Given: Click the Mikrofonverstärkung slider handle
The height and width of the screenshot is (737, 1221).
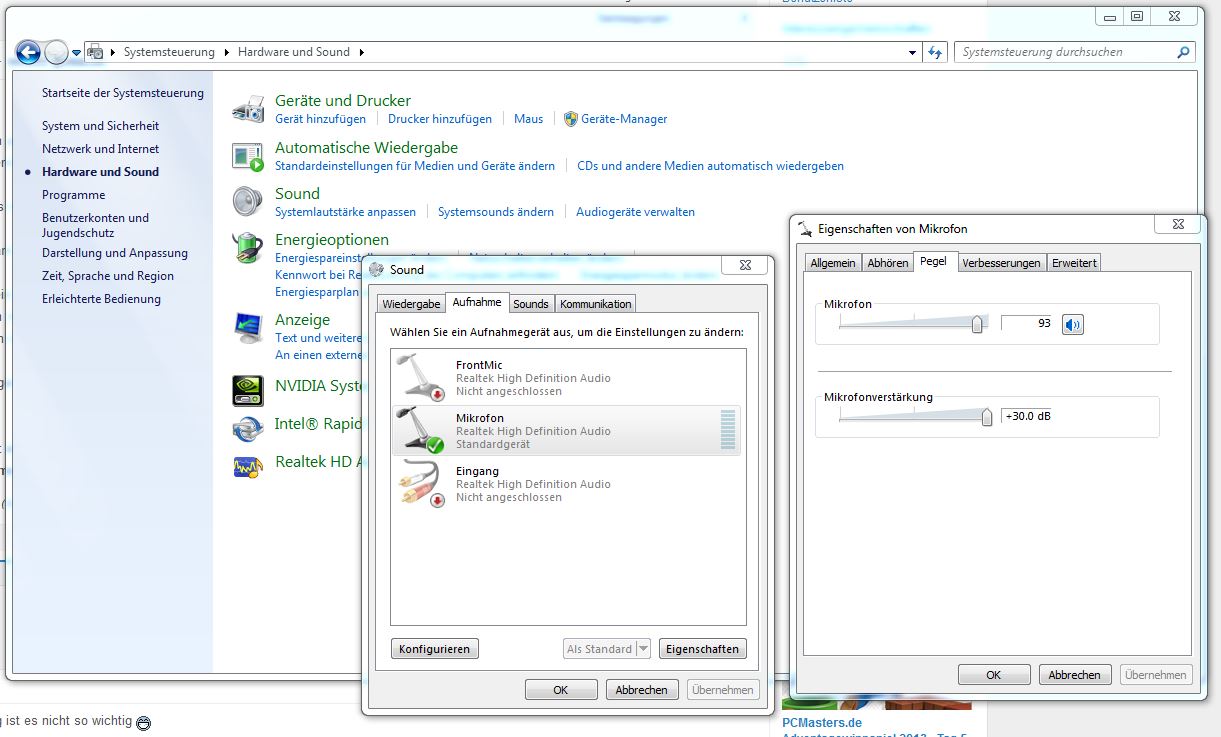Looking at the screenshot, I should click(987, 417).
